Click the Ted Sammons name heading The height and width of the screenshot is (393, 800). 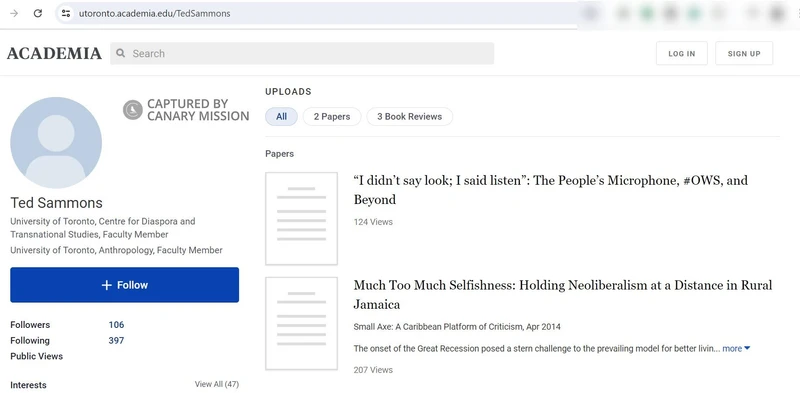(x=56, y=203)
